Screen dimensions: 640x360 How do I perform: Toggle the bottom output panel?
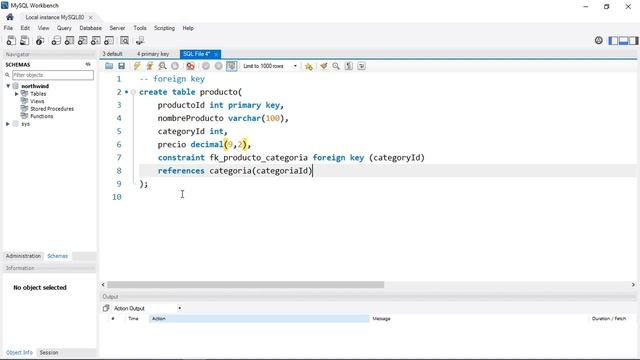coord(623,40)
